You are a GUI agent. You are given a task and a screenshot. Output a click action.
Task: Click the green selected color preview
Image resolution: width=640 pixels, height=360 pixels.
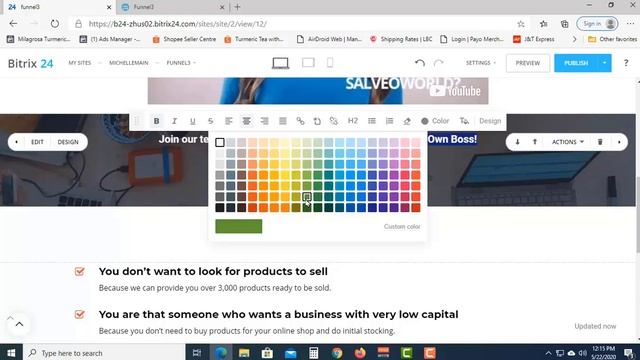click(239, 227)
